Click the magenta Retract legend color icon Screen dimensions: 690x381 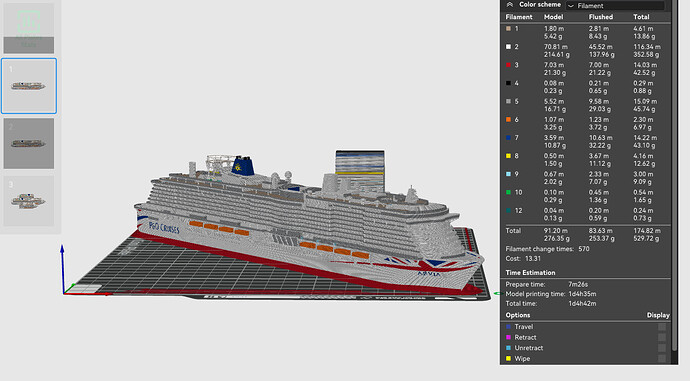pyautogui.click(x=509, y=337)
